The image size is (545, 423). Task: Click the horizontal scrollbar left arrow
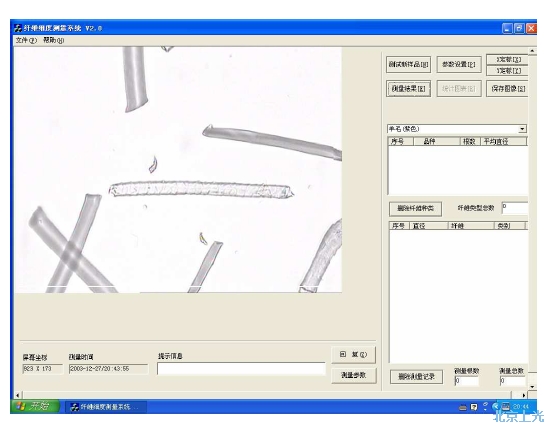point(18,395)
